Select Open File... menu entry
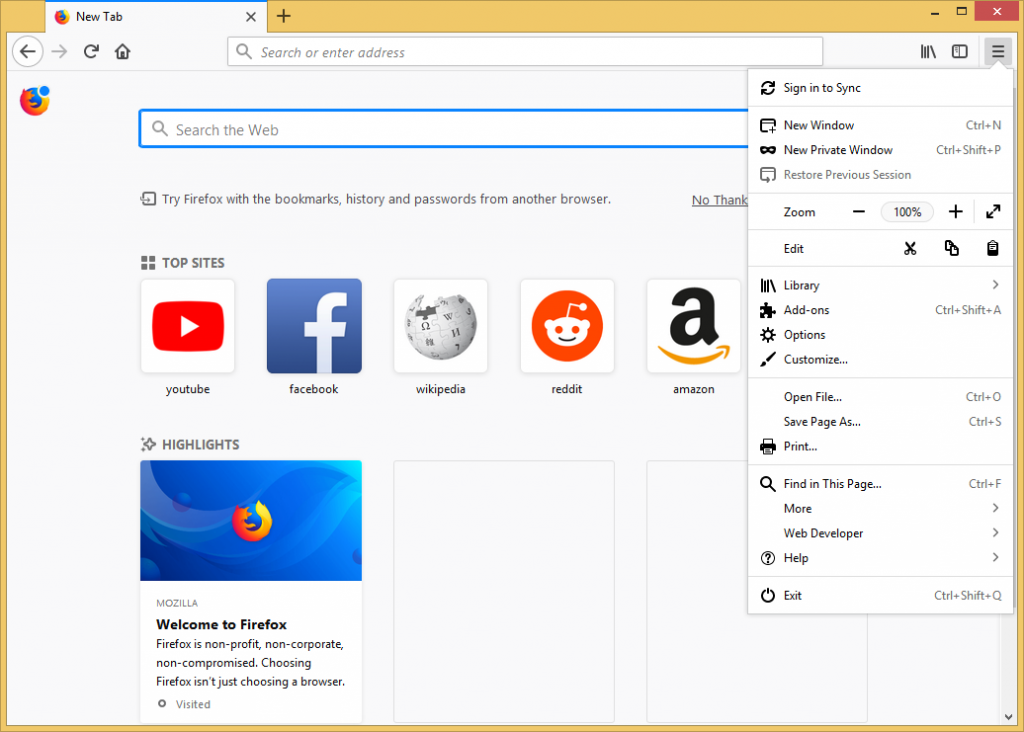Image resolution: width=1024 pixels, height=732 pixels. coord(880,396)
